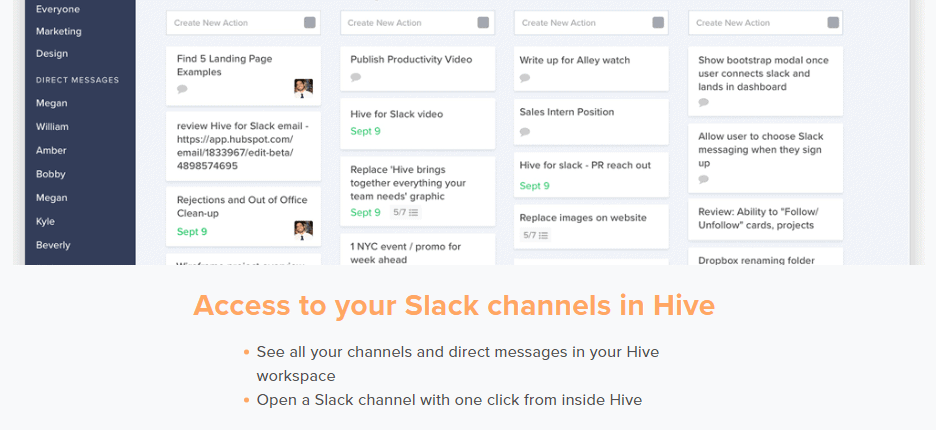The width and height of the screenshot is (936, 430).
Task: Open comment icon on Publish Productivity Video card
Action: pos(356,77)
